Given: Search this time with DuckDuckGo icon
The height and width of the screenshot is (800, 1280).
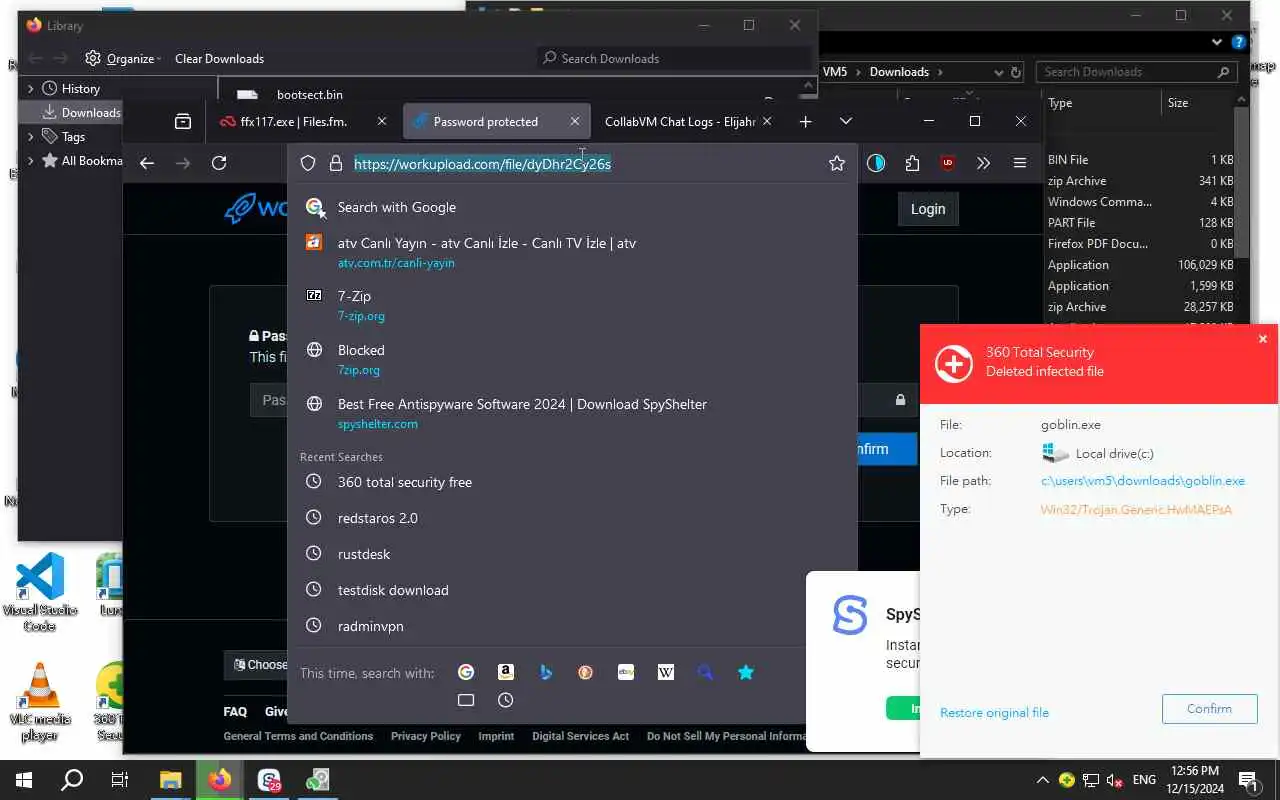Looking at the screenshot, I should point(586,672).
